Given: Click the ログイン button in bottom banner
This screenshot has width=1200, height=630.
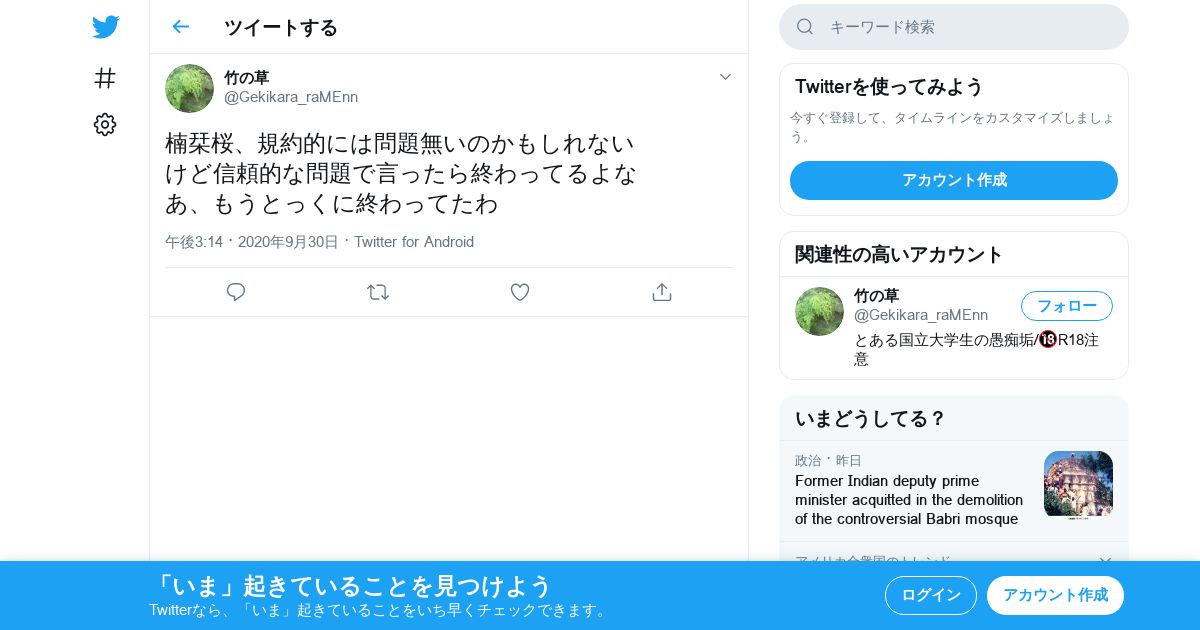Looking at the screenshot, I should 931,595.
